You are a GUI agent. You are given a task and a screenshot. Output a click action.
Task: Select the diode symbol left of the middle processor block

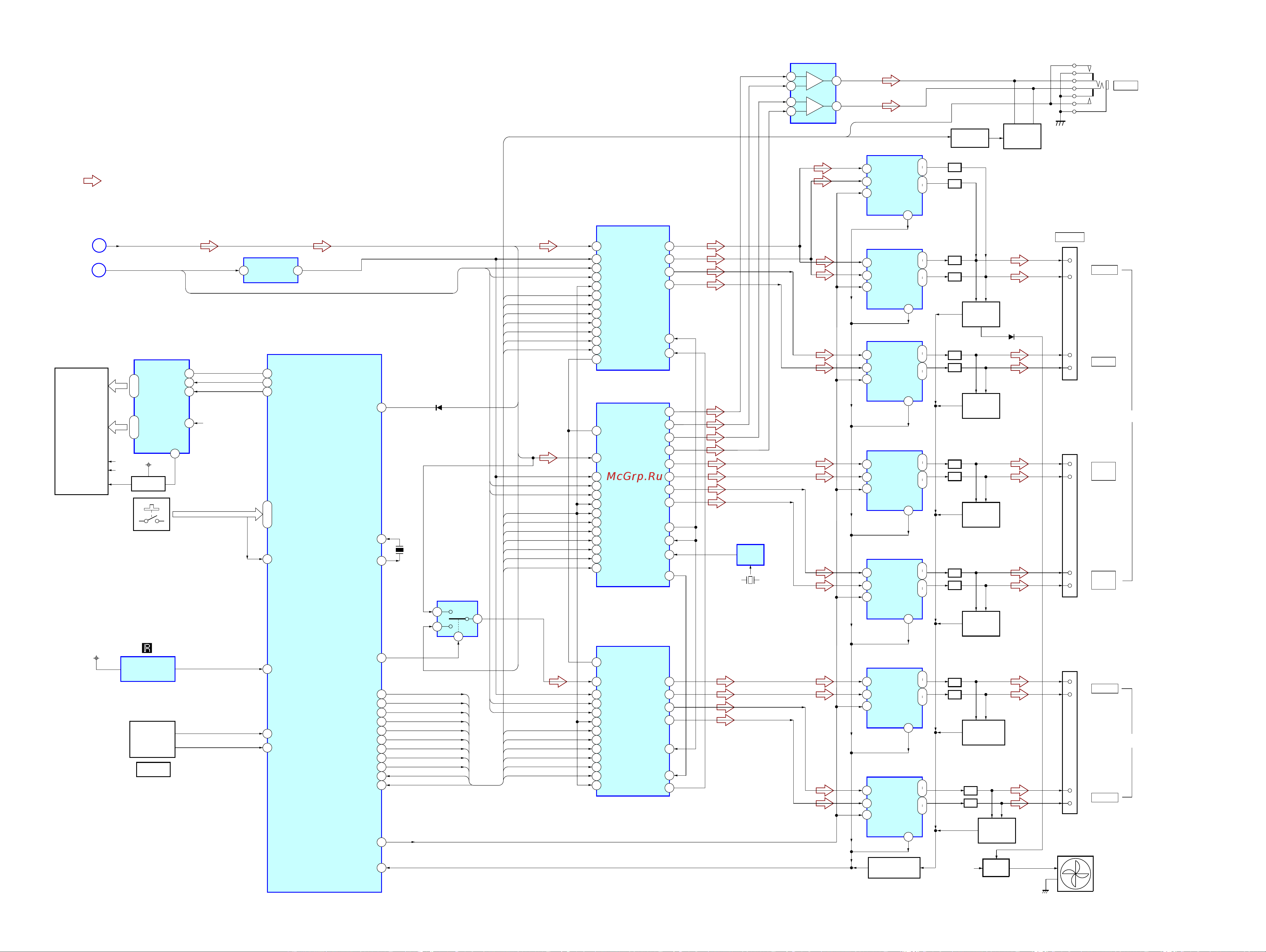pyautogui.click(x=438, y=407)
